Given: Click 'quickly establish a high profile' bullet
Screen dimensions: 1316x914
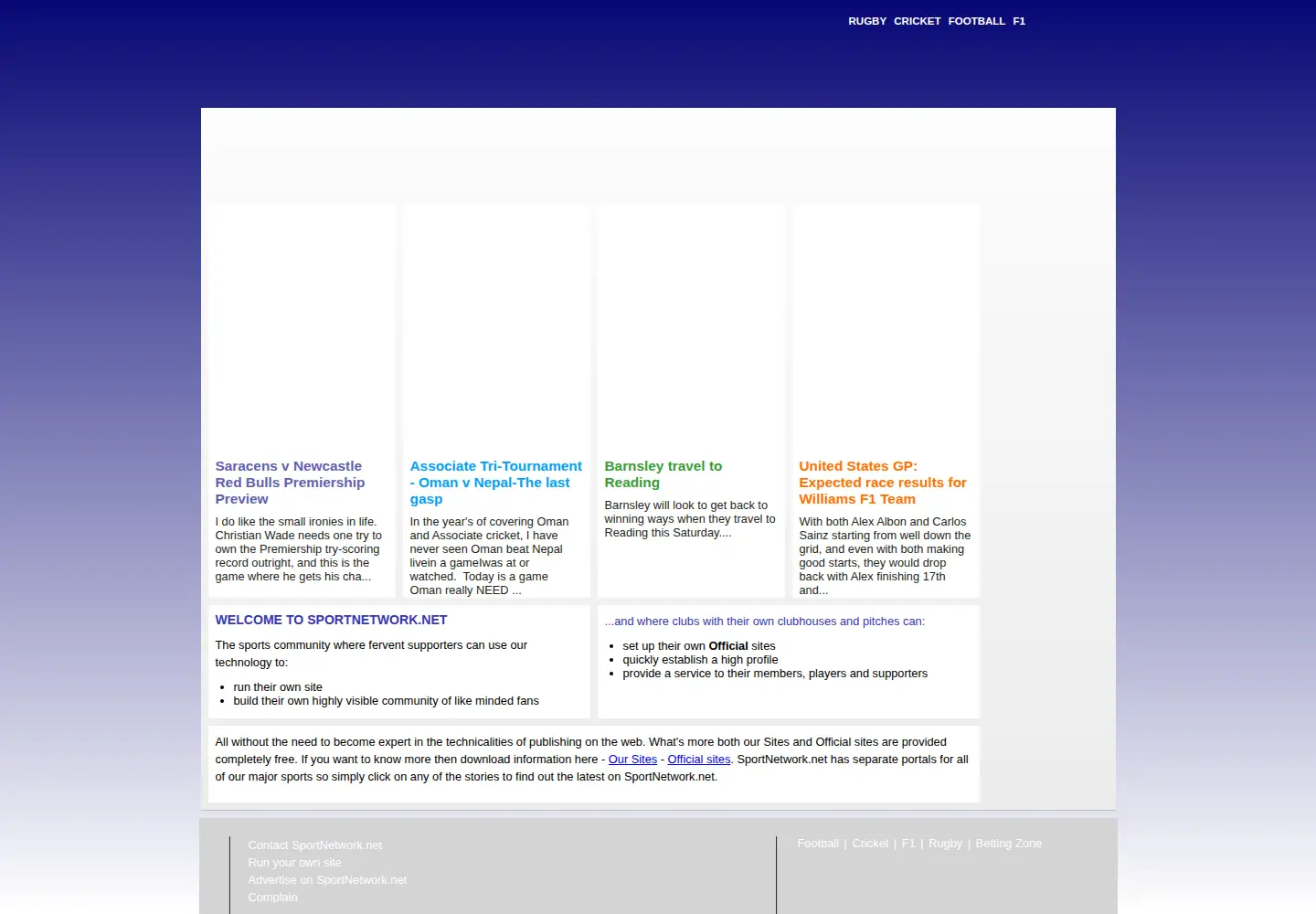Looking at the screenshot, I should point(700,660).
